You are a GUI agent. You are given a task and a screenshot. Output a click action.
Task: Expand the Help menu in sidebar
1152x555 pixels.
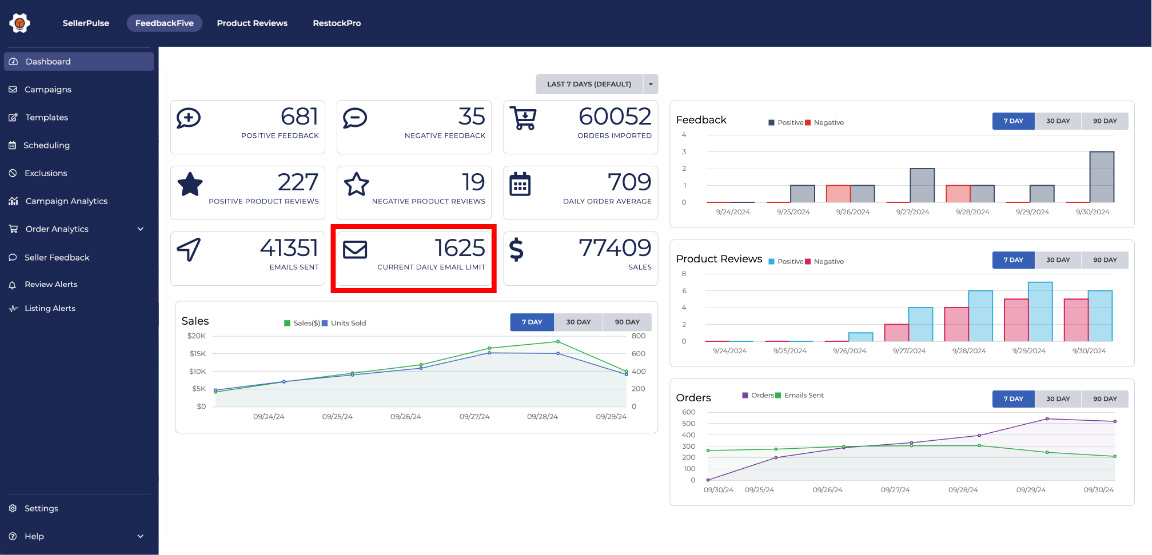tap(139, 536)
